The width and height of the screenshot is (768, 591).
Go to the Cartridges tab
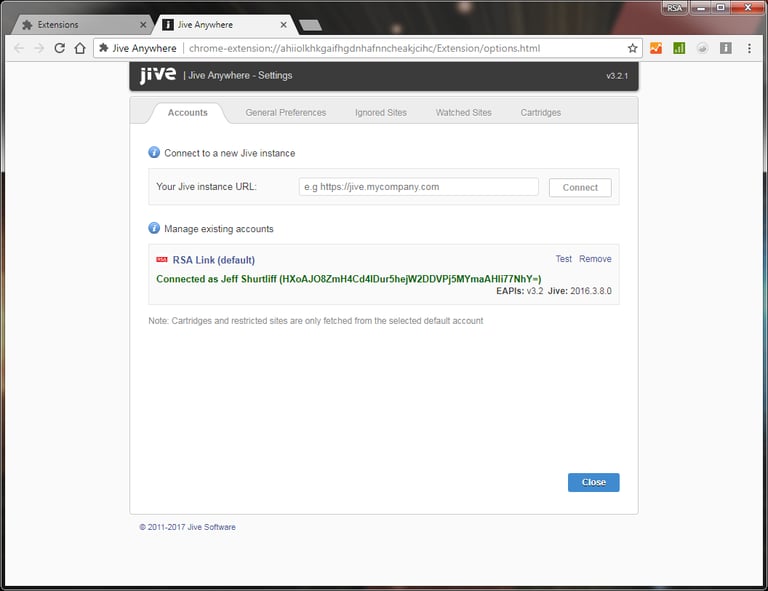click(541, 113)
